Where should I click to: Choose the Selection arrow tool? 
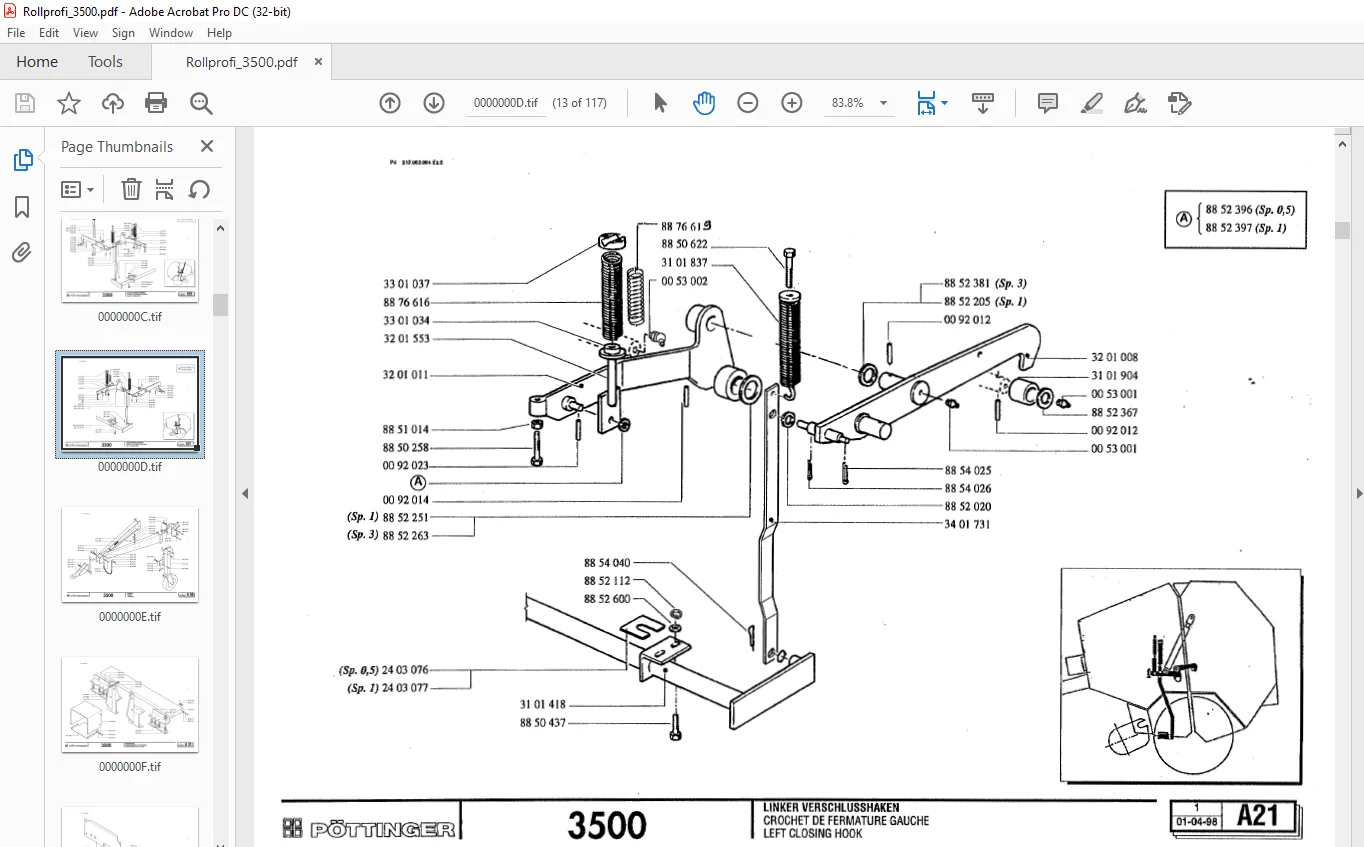660,103
